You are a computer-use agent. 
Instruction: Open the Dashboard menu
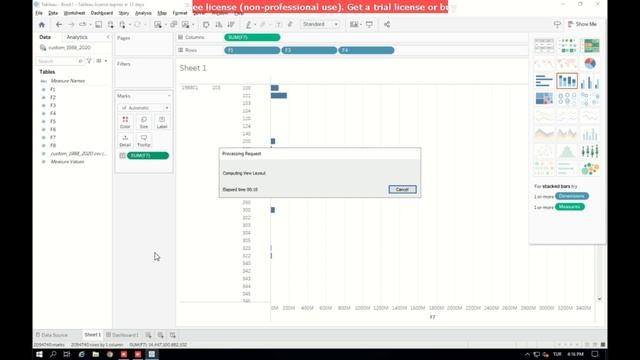click(102, 13)
